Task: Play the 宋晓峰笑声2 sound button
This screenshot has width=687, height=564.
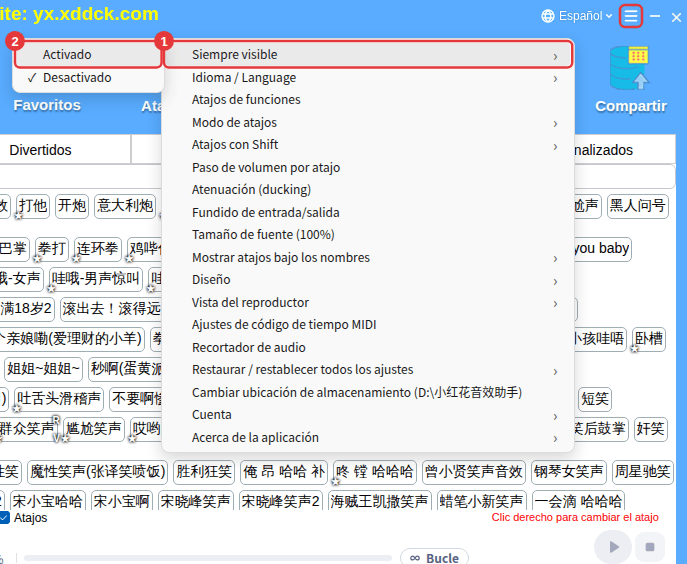Action: click(281, 501)
